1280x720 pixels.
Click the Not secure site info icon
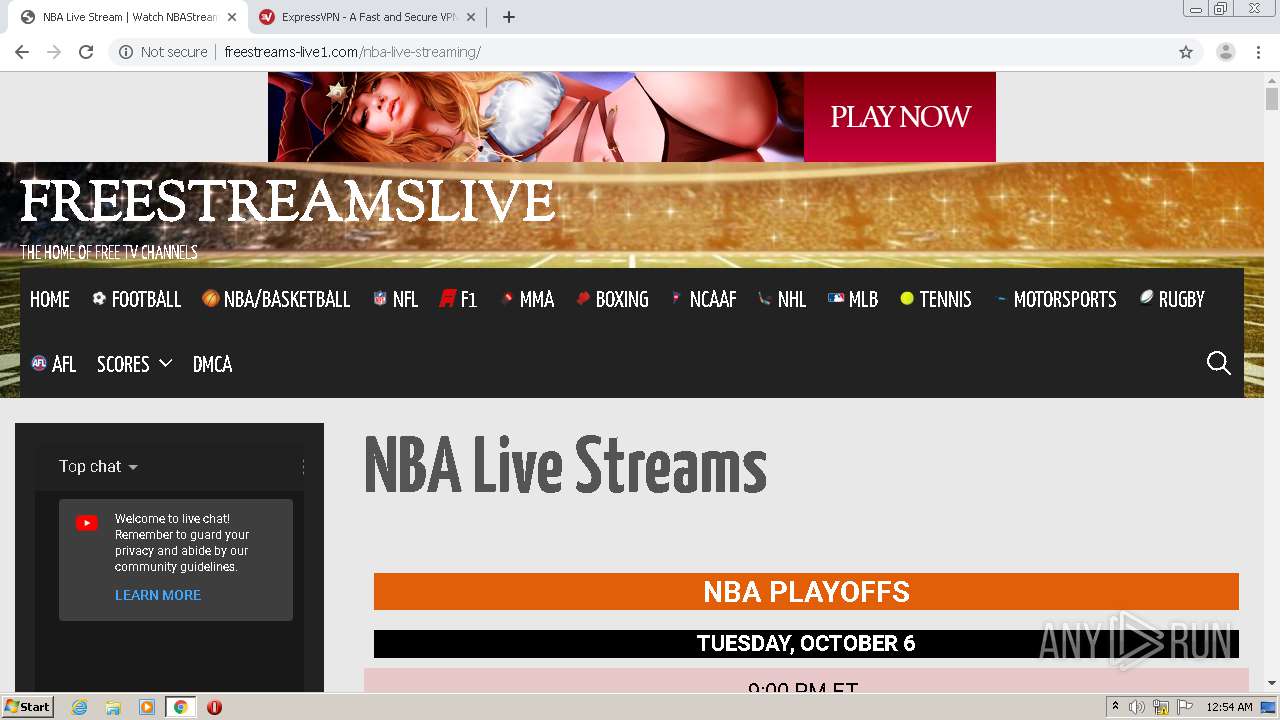pos(126,52)
